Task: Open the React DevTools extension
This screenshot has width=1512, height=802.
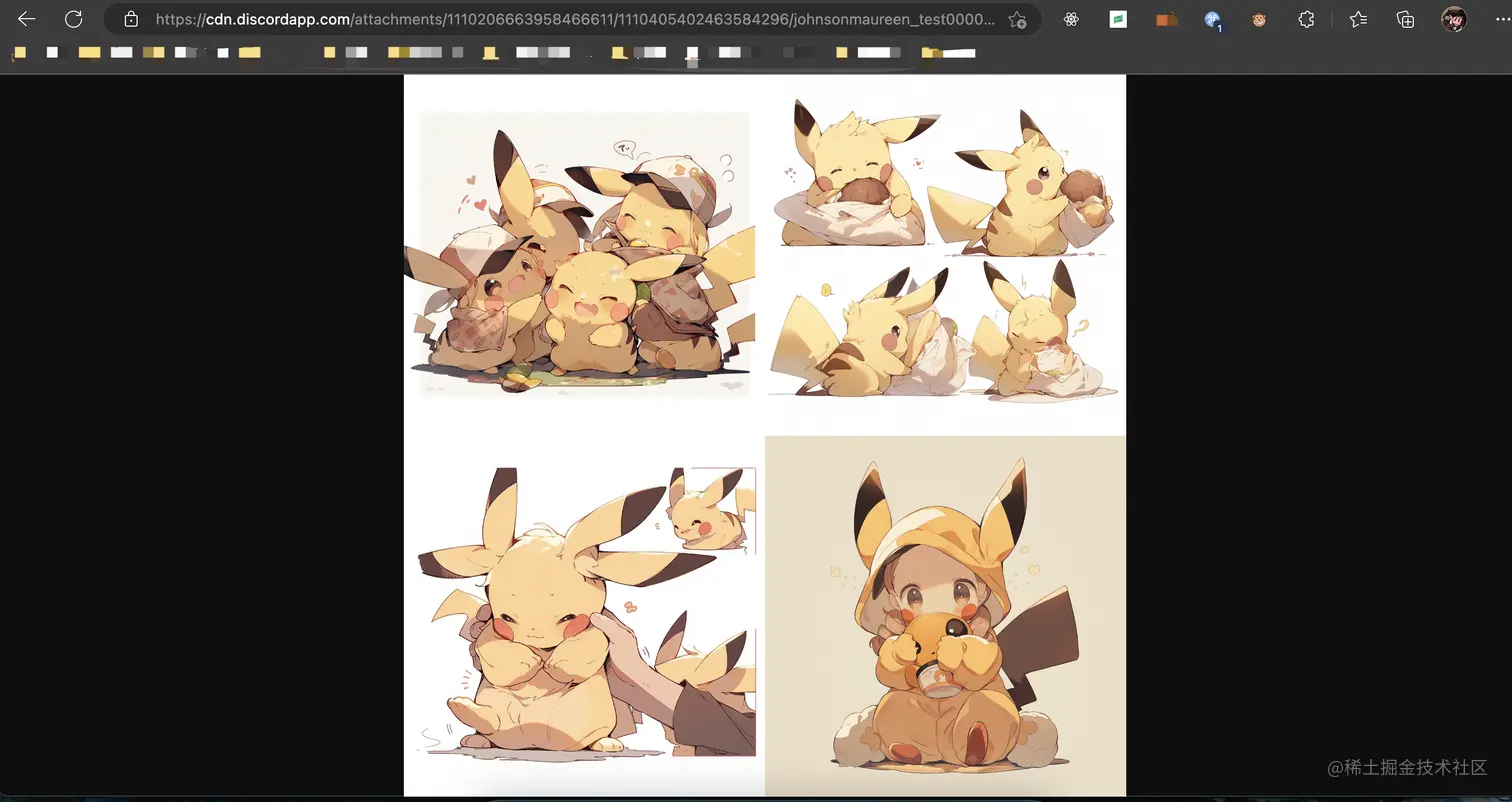Action: pyautogui.click(x=1071, y=19)
